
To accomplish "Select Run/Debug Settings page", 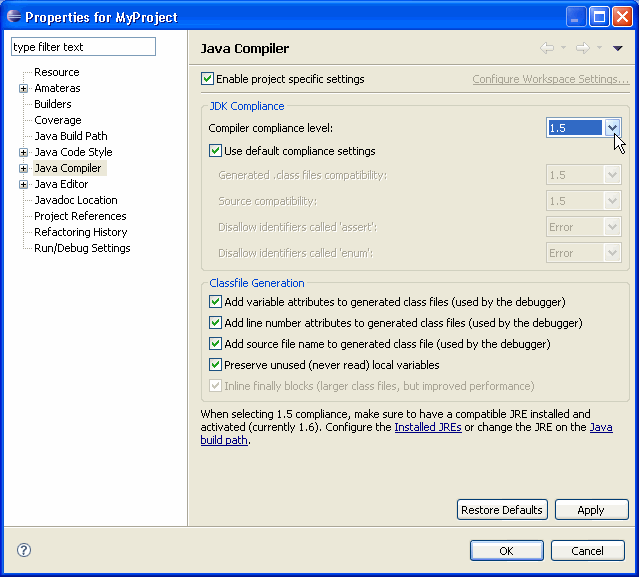I will [82, 248].
